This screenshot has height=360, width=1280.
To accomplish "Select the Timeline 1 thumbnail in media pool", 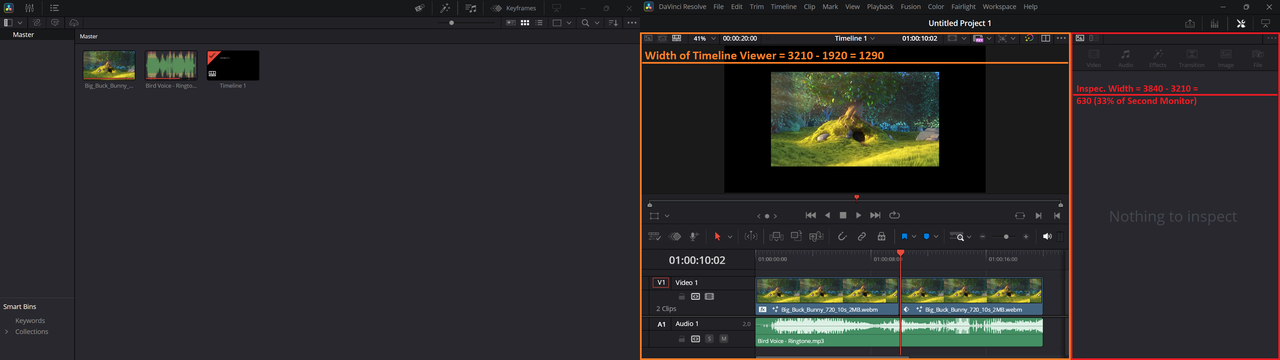I will (232, 65).
